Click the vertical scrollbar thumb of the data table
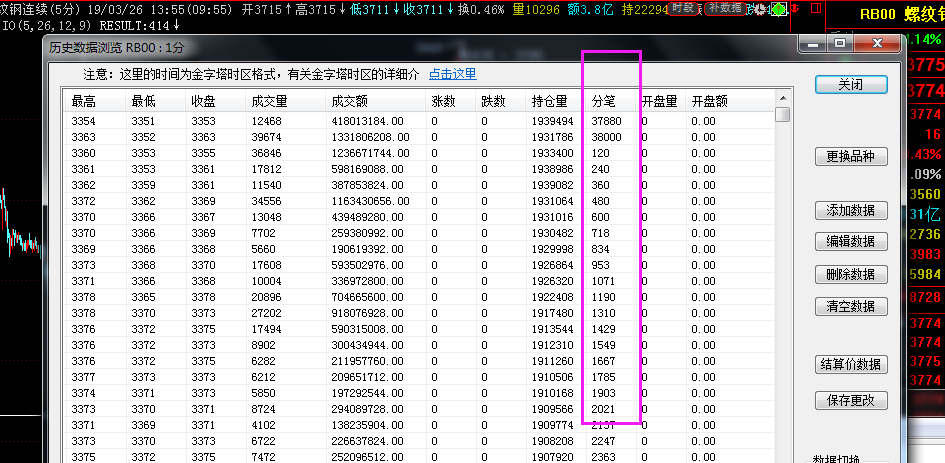Viewport: 945px width, 463px height. 783,115
